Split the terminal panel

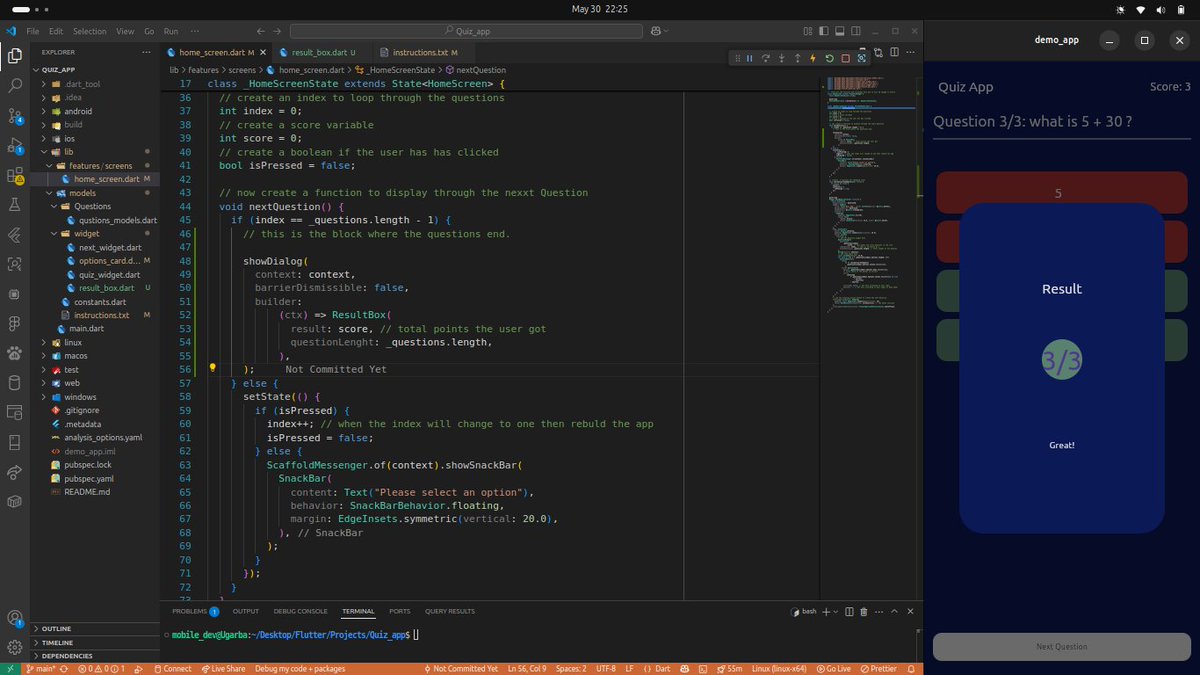pos(849,611)
